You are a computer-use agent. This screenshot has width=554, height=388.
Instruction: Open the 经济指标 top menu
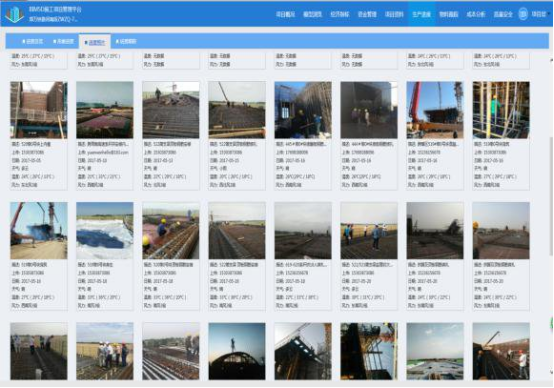340,14
